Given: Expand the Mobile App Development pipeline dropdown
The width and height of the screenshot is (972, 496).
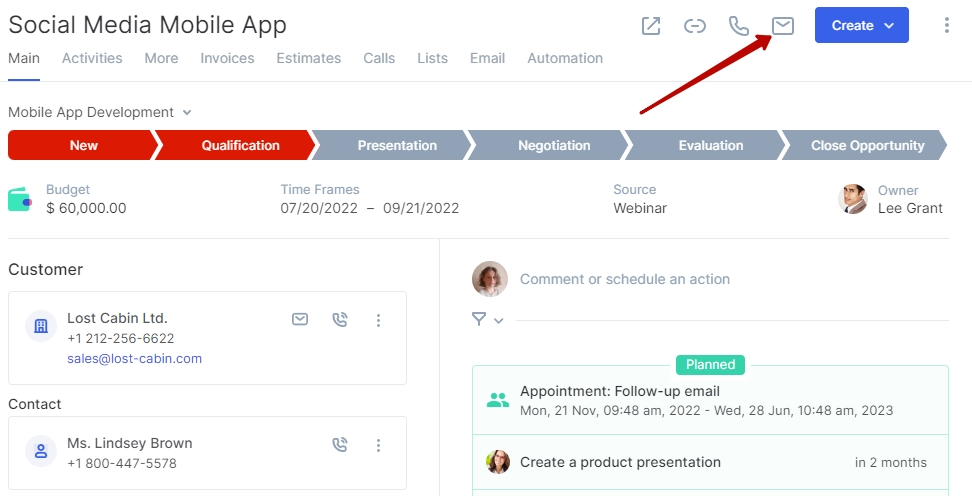Looking at the screenshot, I should click(187, 112).
